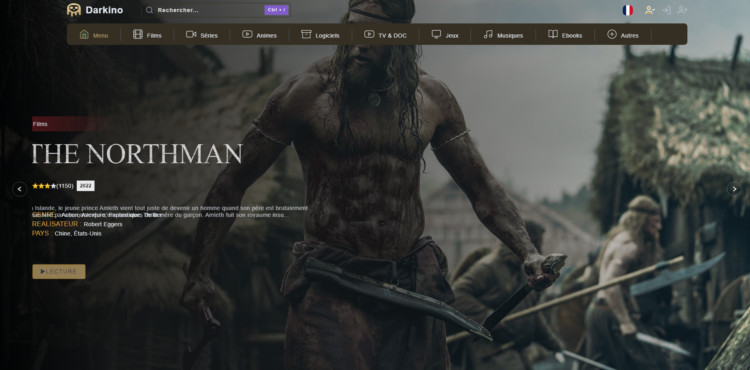This screenshot has width=750, height=370.
Task: Click the Ebooks open-book icon
Action: [553, 34]
